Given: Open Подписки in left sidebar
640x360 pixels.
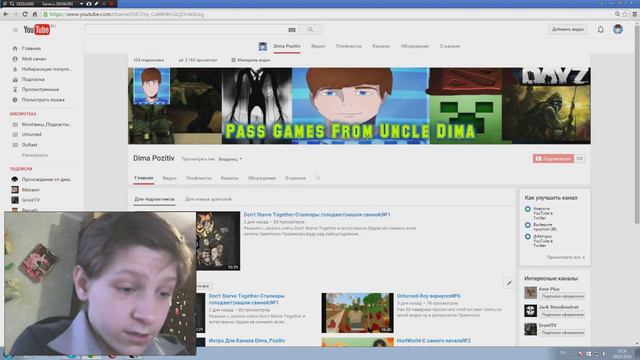Looking at the screenshot, I should point(33,79).
